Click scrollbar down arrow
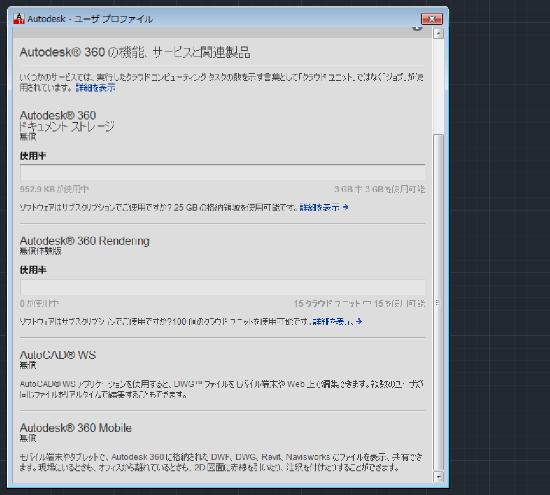 coord(438,477)
